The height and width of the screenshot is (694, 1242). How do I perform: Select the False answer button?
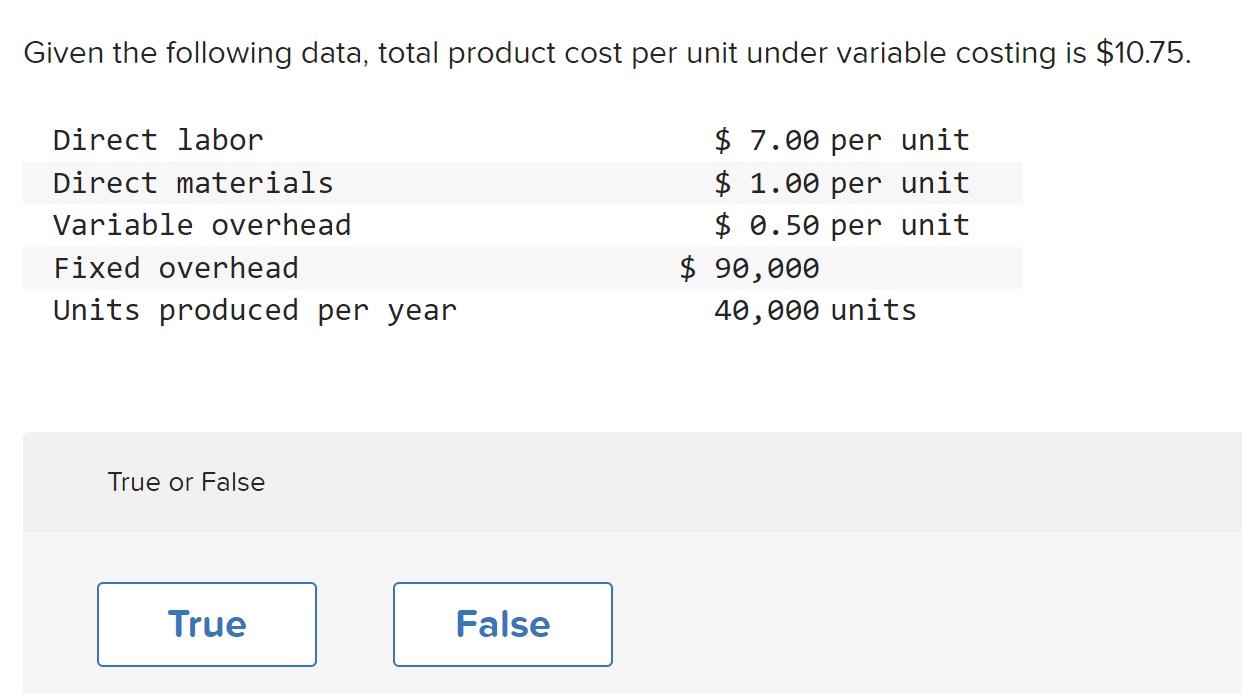tap(502, 623)
